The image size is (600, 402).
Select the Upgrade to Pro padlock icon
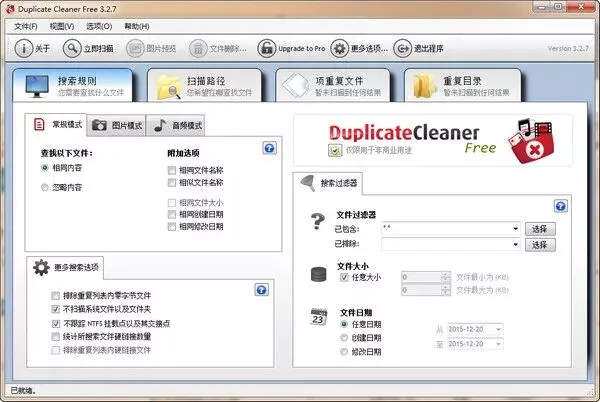267,49
